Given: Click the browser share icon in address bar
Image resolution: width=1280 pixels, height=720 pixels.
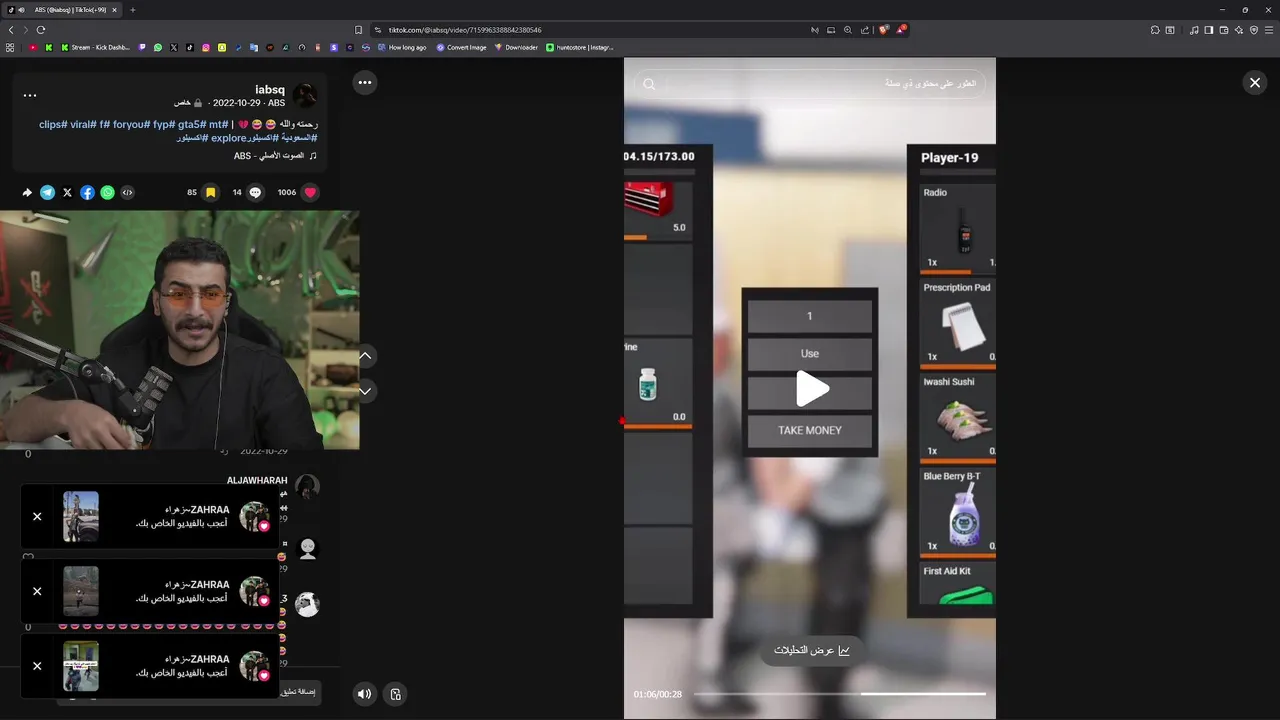Looking at the screenshot, I should click(865, 30).
